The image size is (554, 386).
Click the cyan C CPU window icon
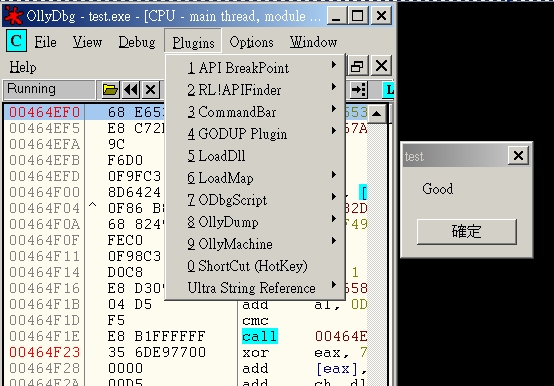pyautogui.click(x=16, y=41)
